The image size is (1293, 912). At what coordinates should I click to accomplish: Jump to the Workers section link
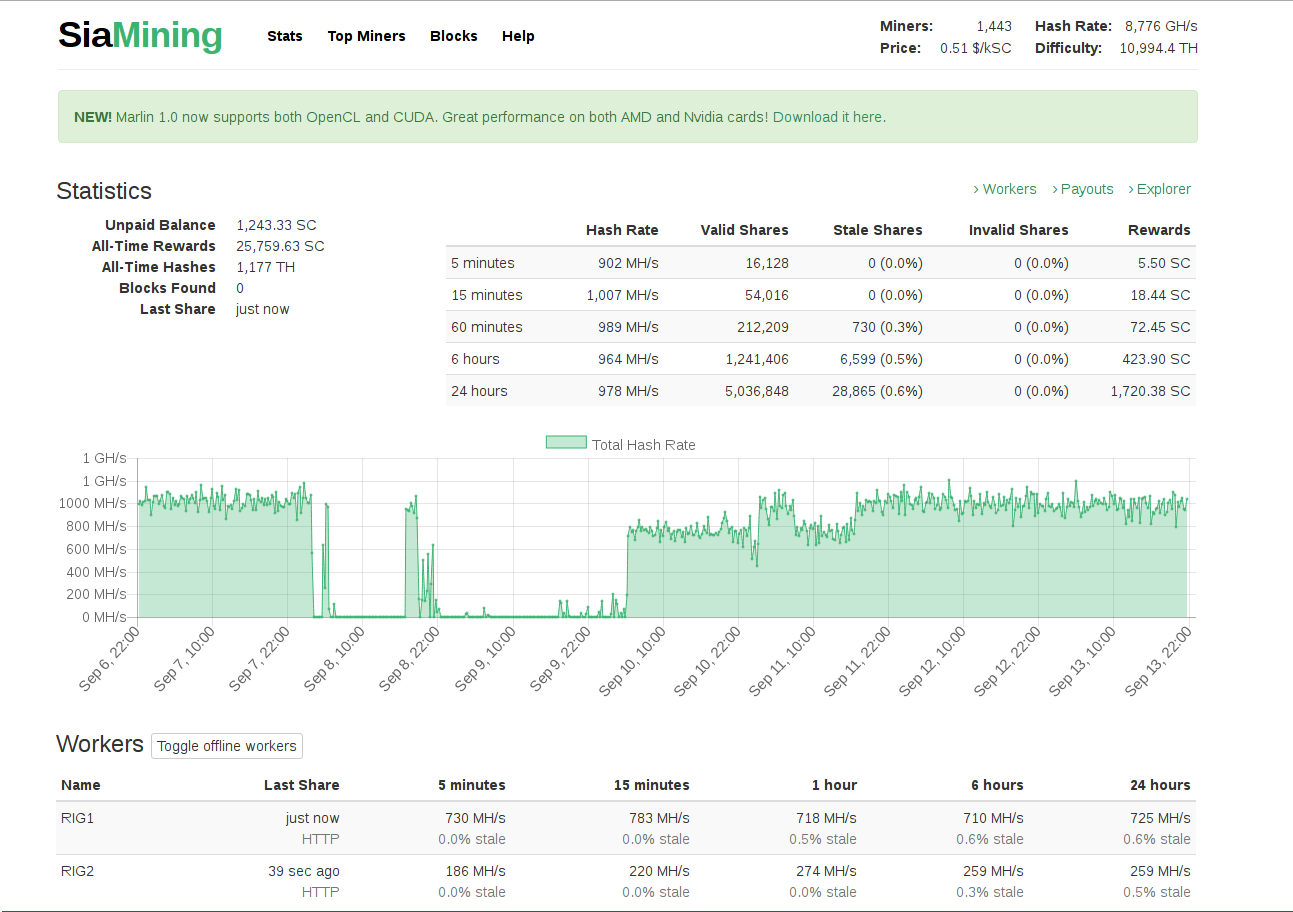1005,189
